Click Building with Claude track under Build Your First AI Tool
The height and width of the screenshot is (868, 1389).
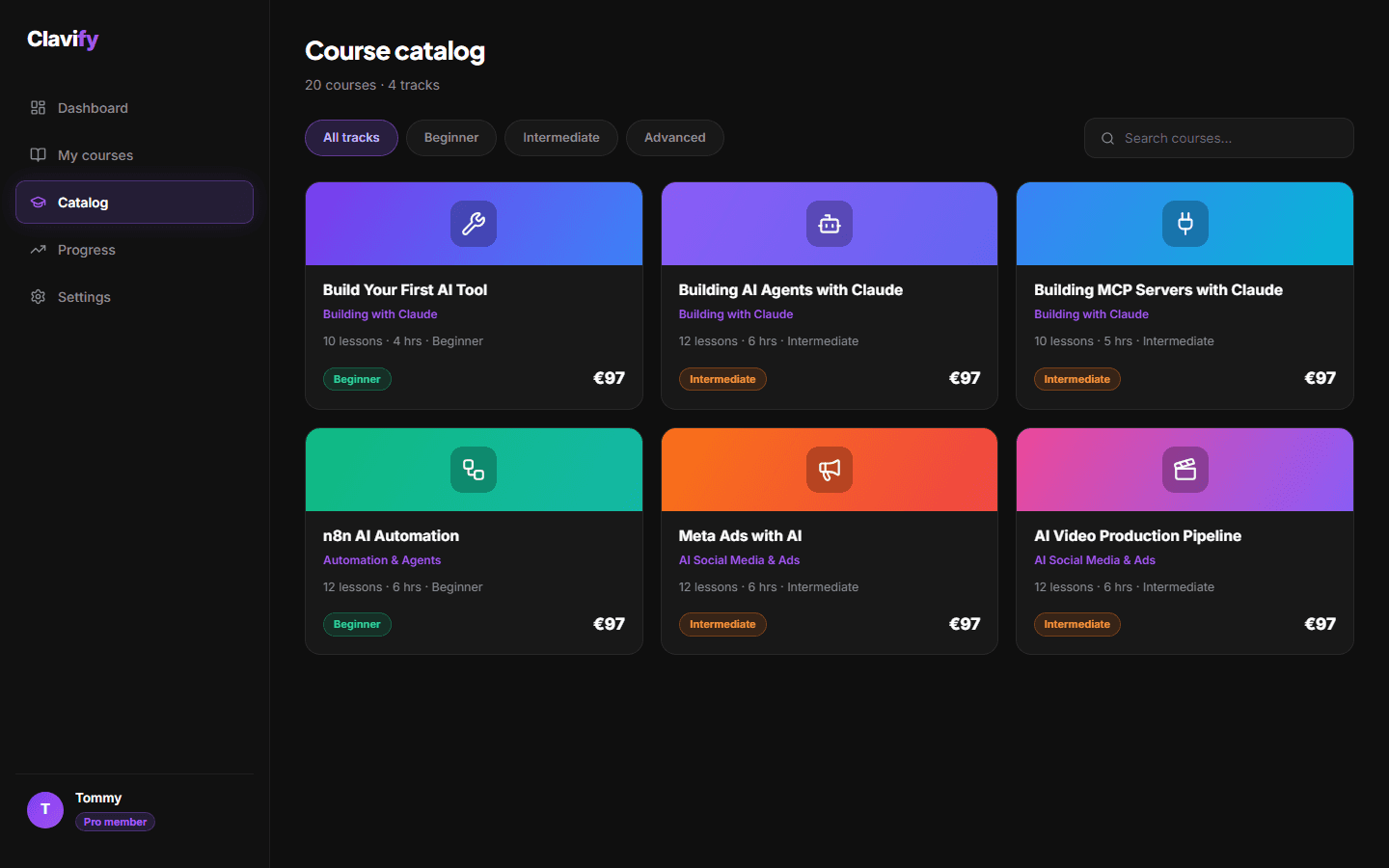[x=380, y=314]
